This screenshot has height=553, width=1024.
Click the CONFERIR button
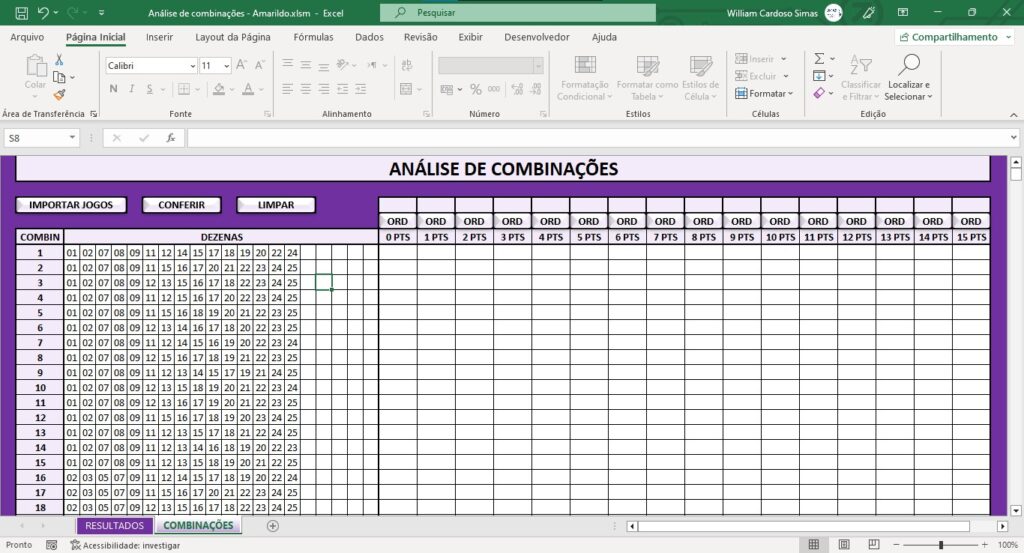(182, 205)
